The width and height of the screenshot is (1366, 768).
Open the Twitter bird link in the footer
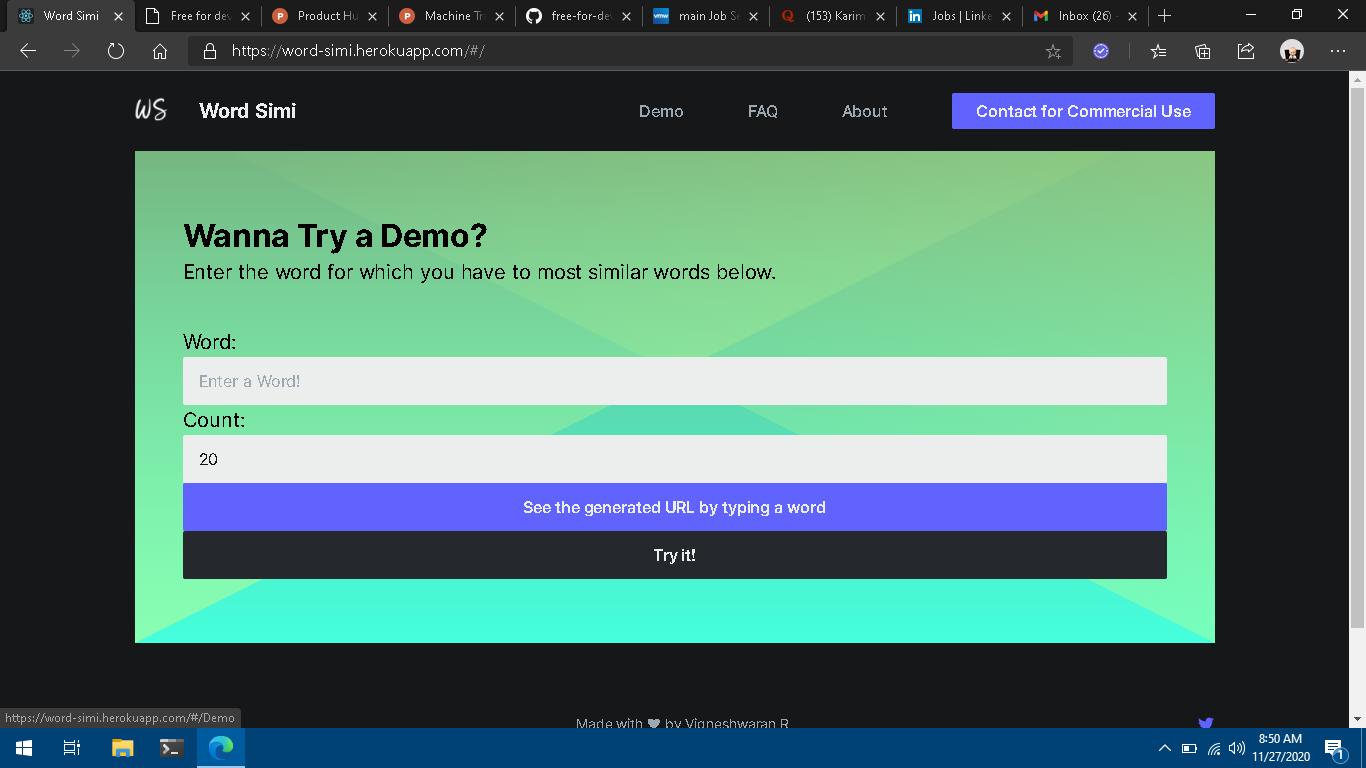click(1206, 722)
